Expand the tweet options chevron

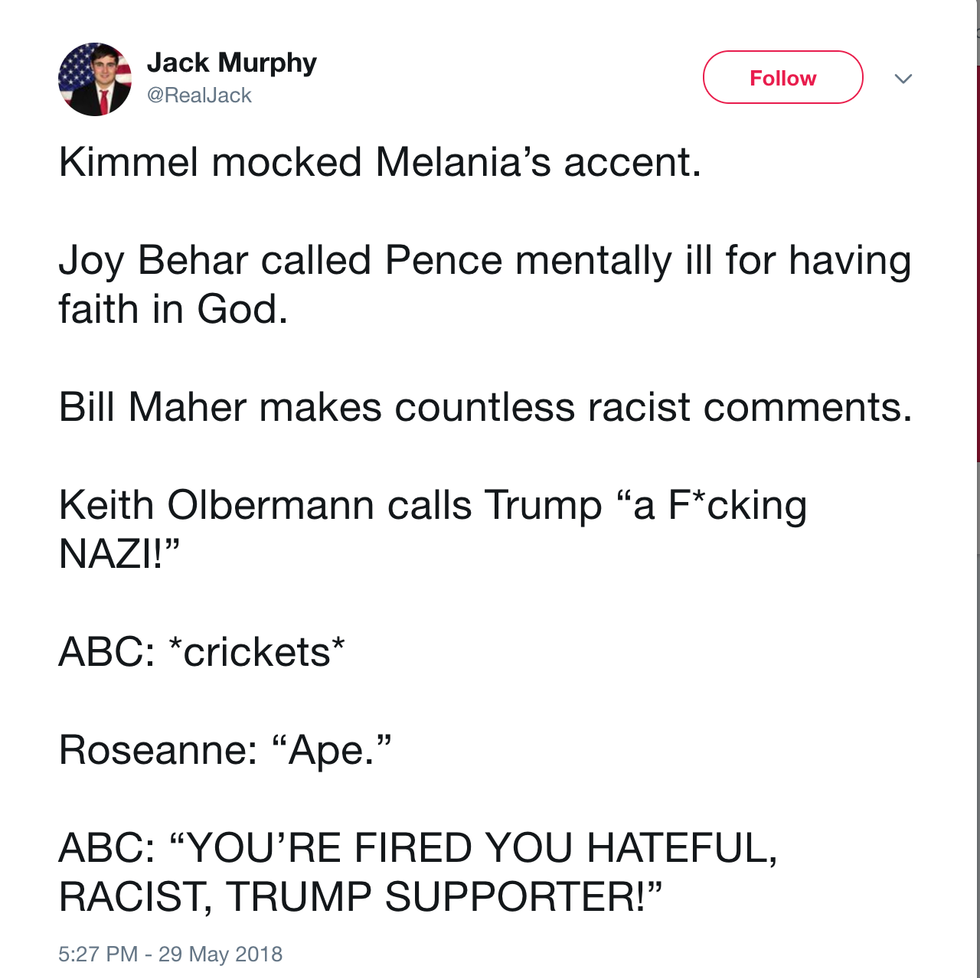click(903, 79)
